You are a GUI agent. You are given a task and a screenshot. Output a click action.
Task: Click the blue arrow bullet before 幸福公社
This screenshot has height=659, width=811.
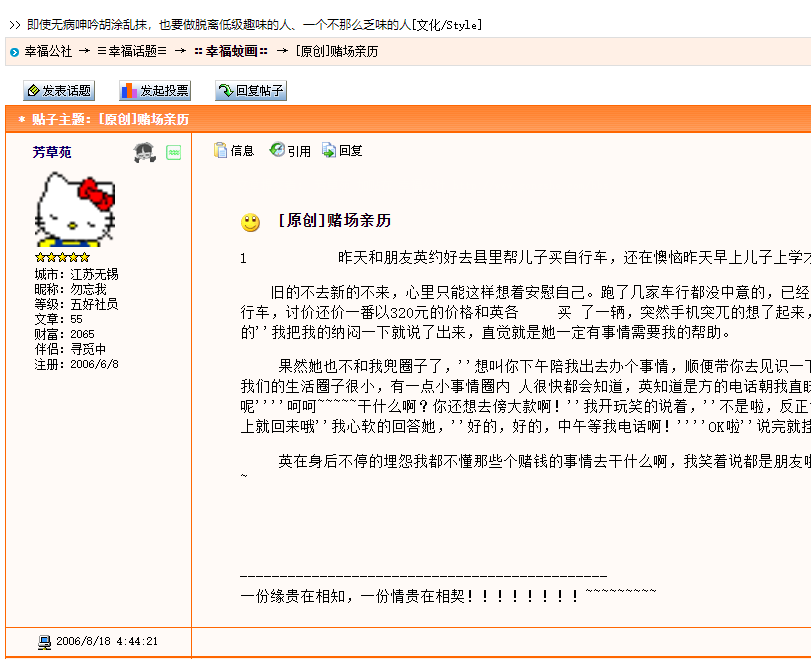point(12,49)
